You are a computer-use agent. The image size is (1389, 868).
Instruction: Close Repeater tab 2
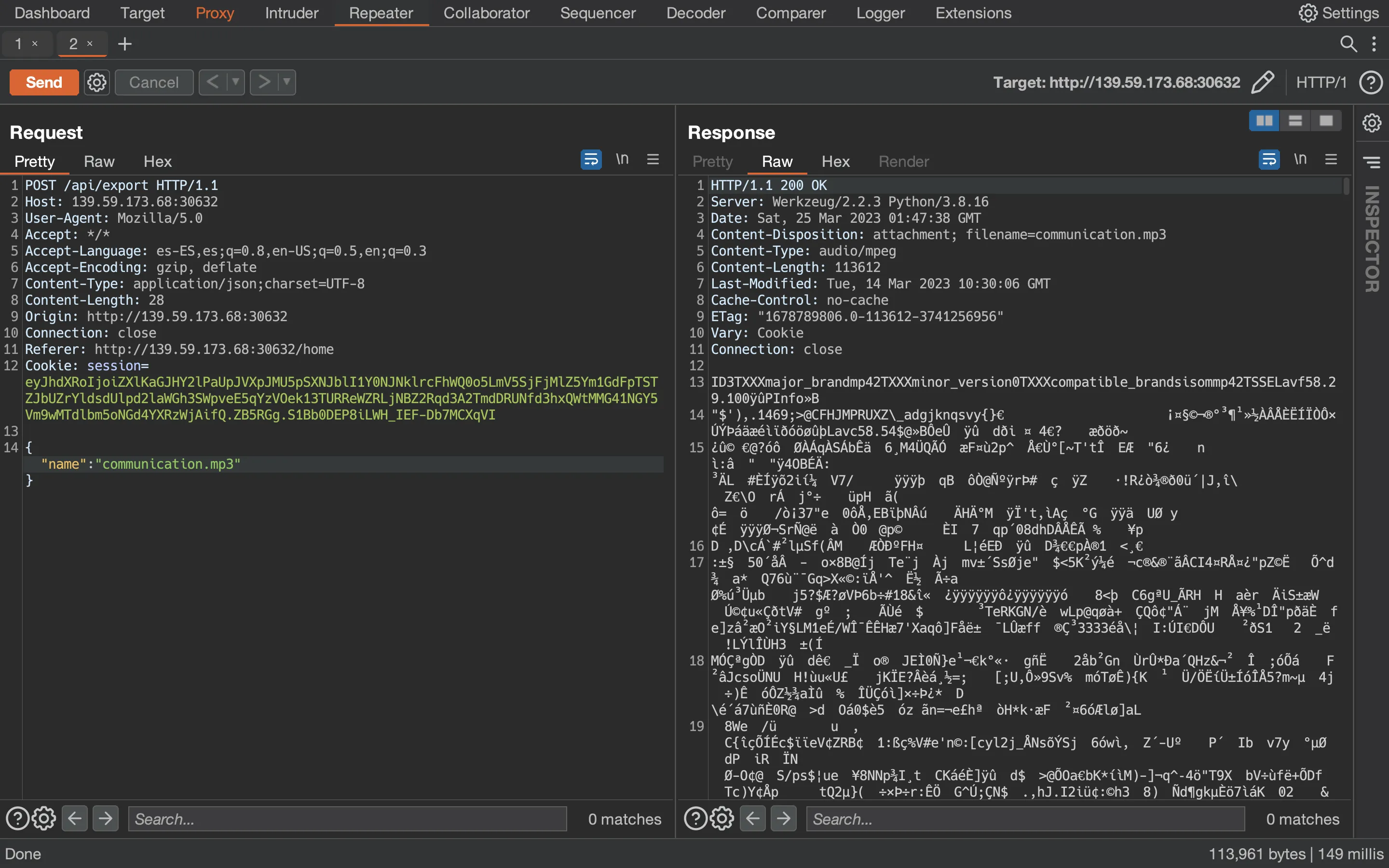(x=90, y=43)
